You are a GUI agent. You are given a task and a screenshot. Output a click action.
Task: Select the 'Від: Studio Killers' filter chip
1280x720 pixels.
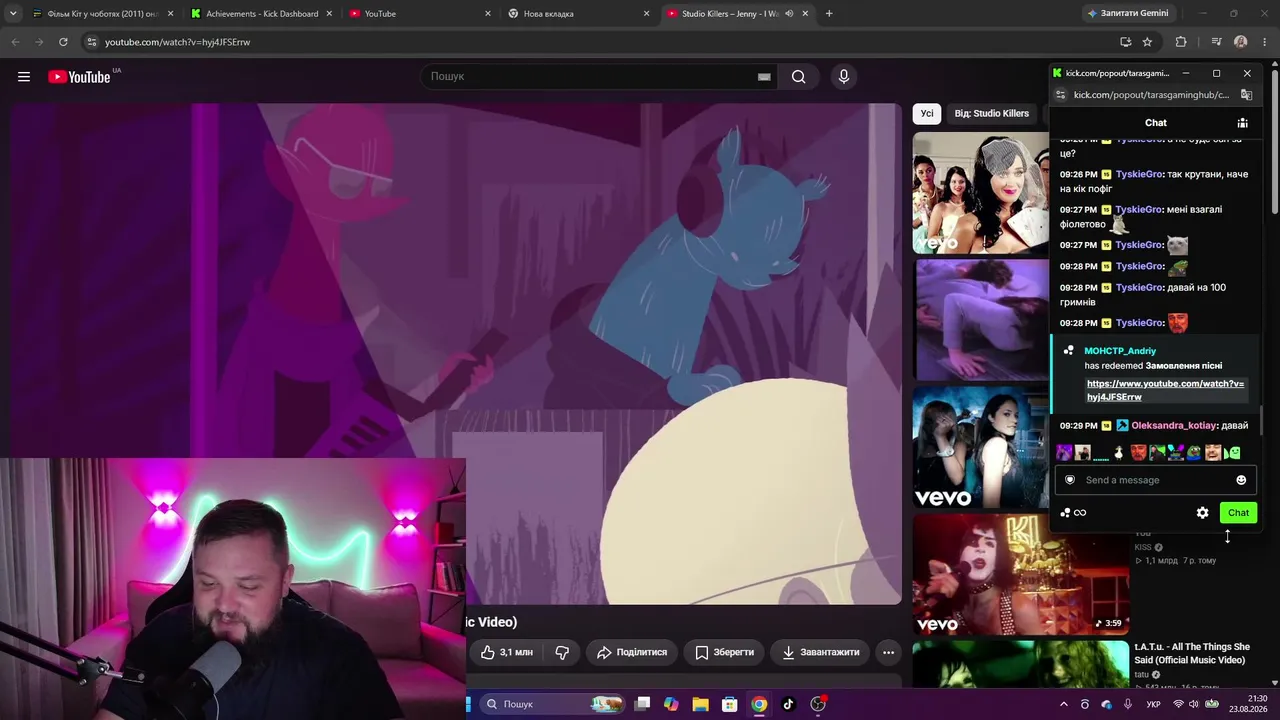coord(991,114)
